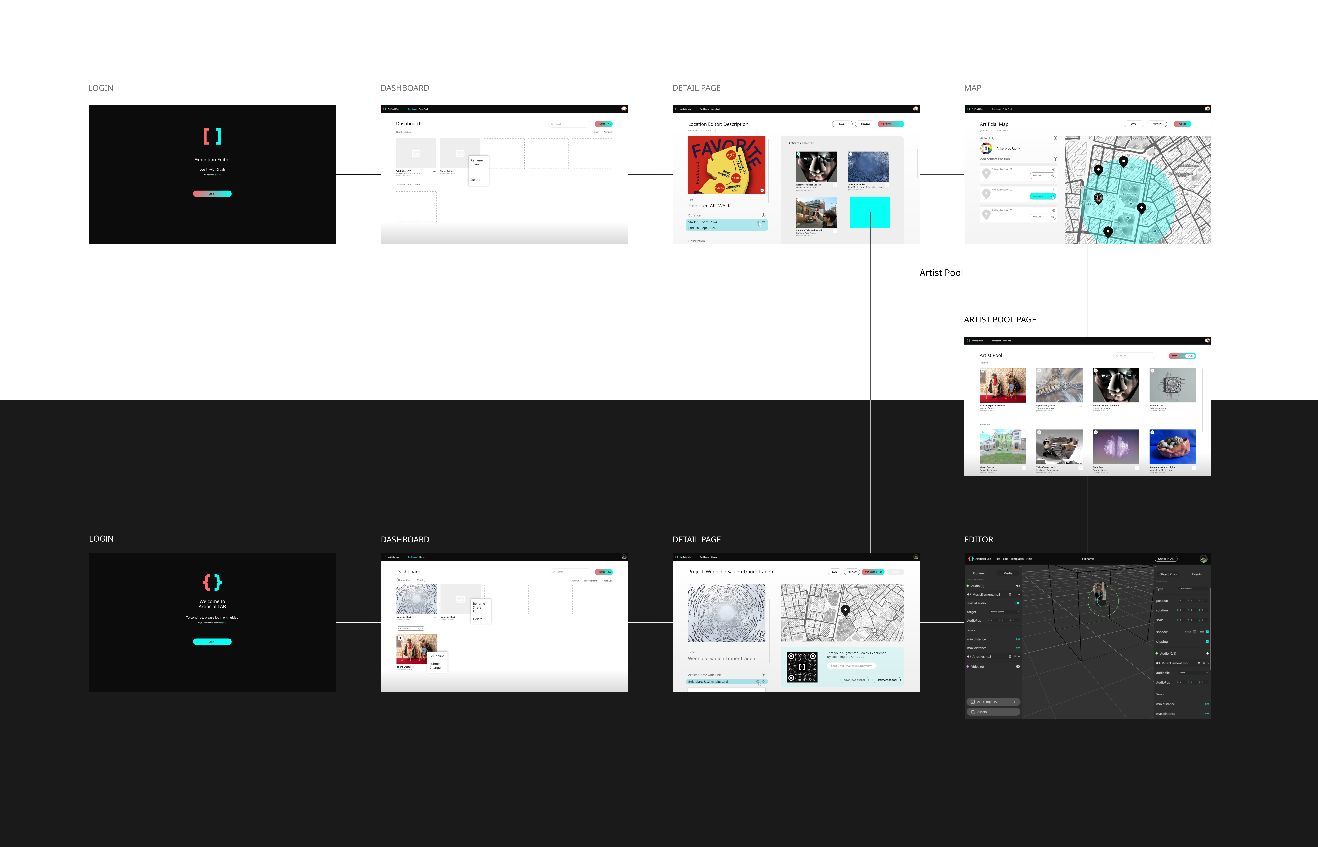Click the square bracket logo on top login screen
1318x847 pixels.
point(212,136)
